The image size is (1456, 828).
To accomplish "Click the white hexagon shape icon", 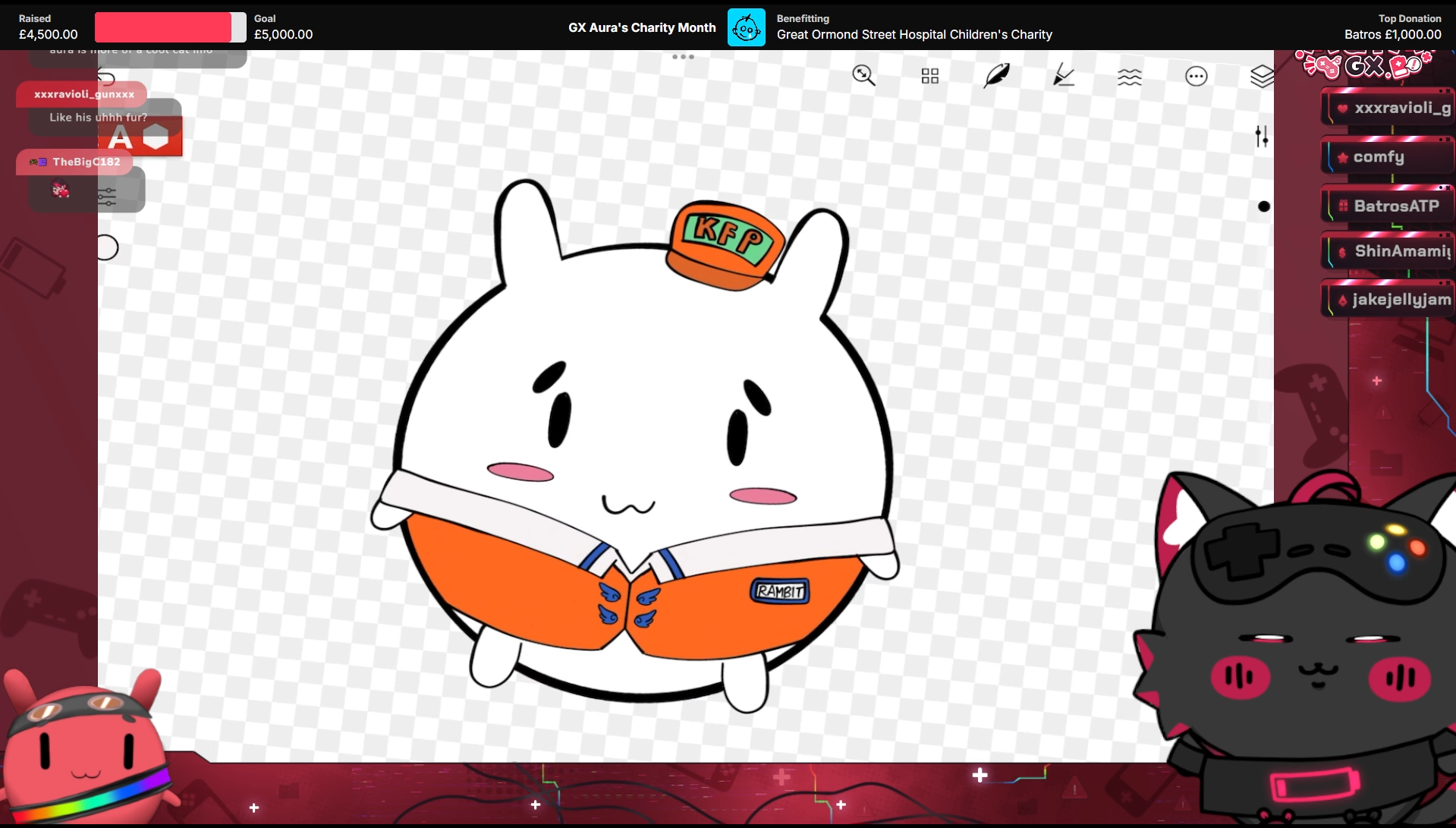I will click(x=156, y=137).
